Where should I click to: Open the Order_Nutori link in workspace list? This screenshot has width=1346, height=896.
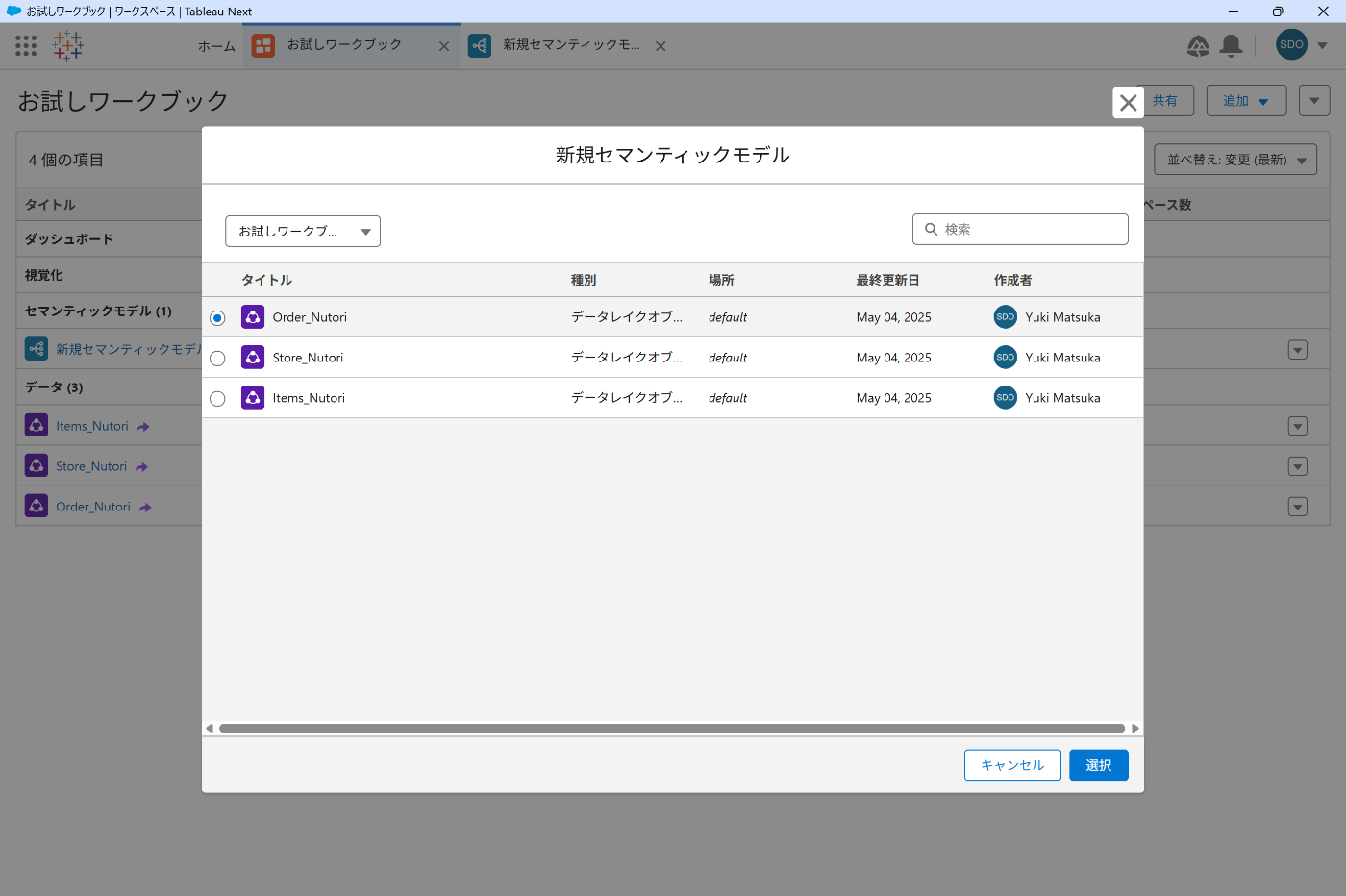[93, 507]
